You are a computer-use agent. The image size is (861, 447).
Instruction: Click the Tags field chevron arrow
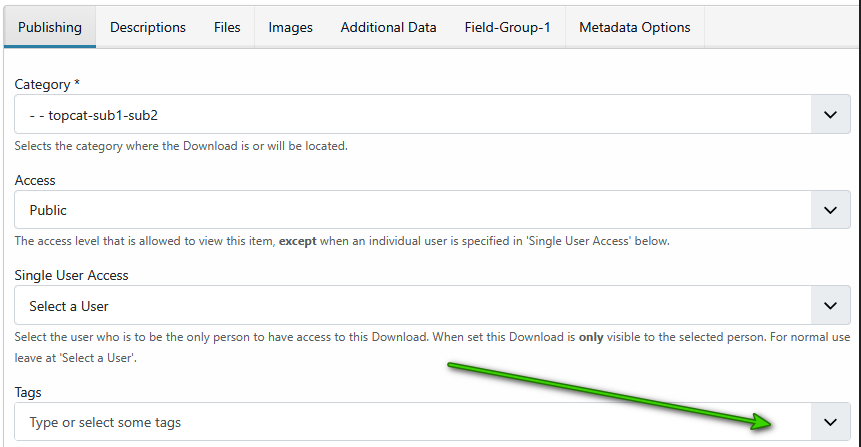click(x=829, y=422)
